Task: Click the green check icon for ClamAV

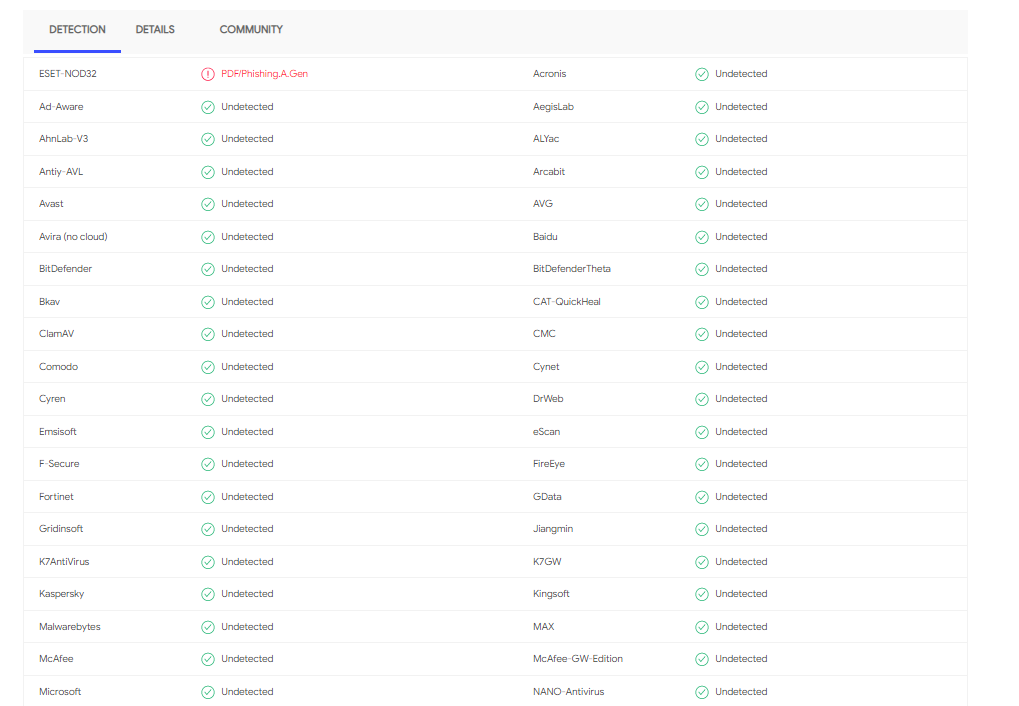Action: [207, 334]
